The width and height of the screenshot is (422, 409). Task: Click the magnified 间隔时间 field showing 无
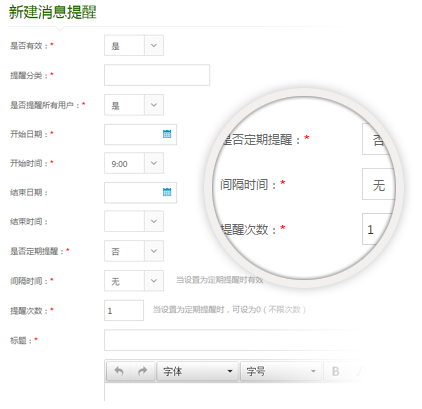point(378,184)
